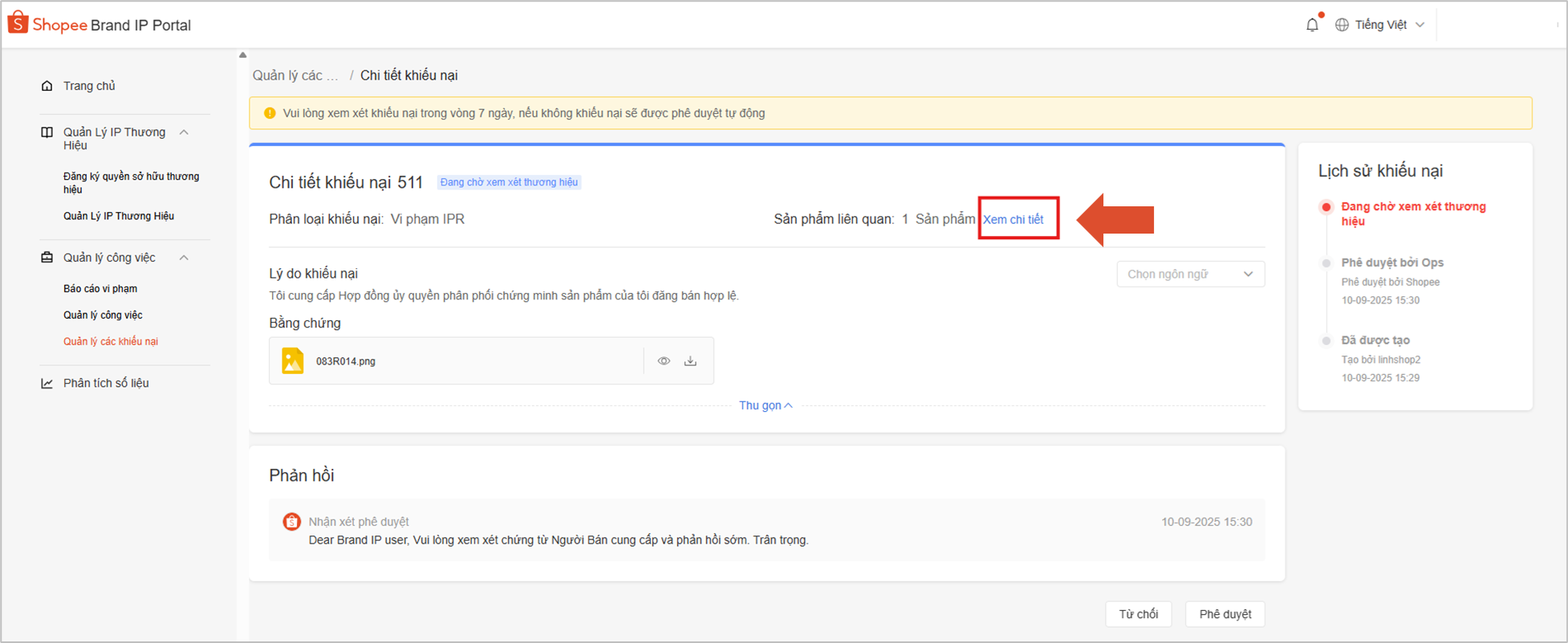Viewport: 1568px width, 643px height.
Task: Preview evidence file with eye icon
Action: coord(664,361)
